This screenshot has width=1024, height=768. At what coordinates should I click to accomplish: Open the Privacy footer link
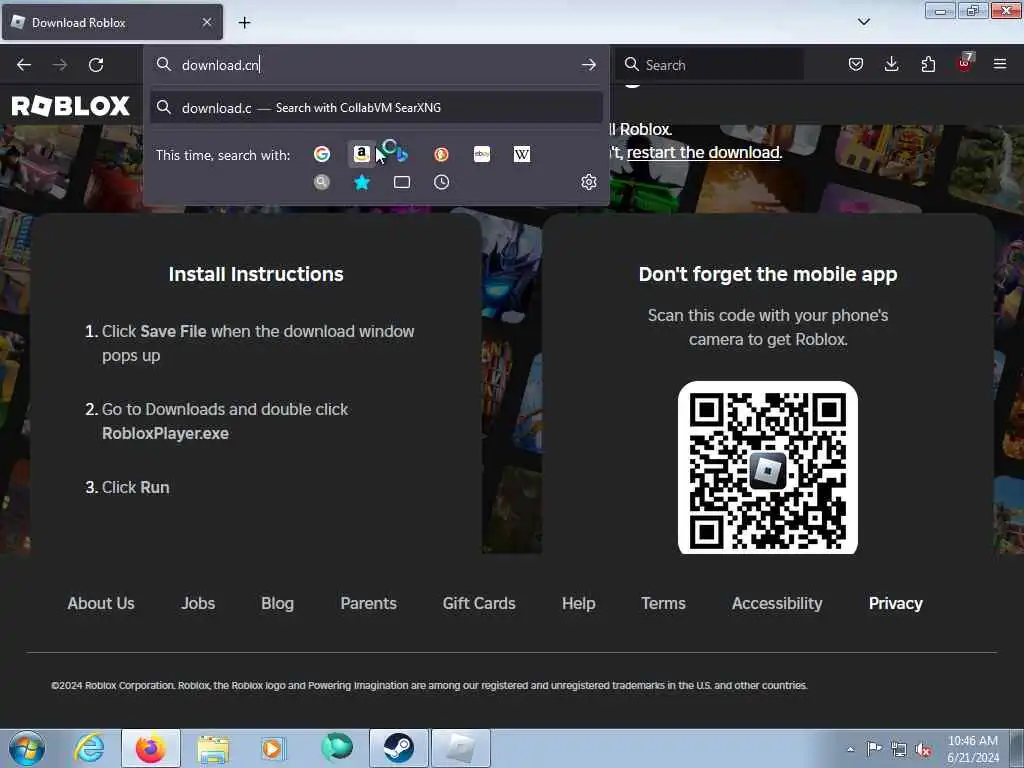(895, 603)
